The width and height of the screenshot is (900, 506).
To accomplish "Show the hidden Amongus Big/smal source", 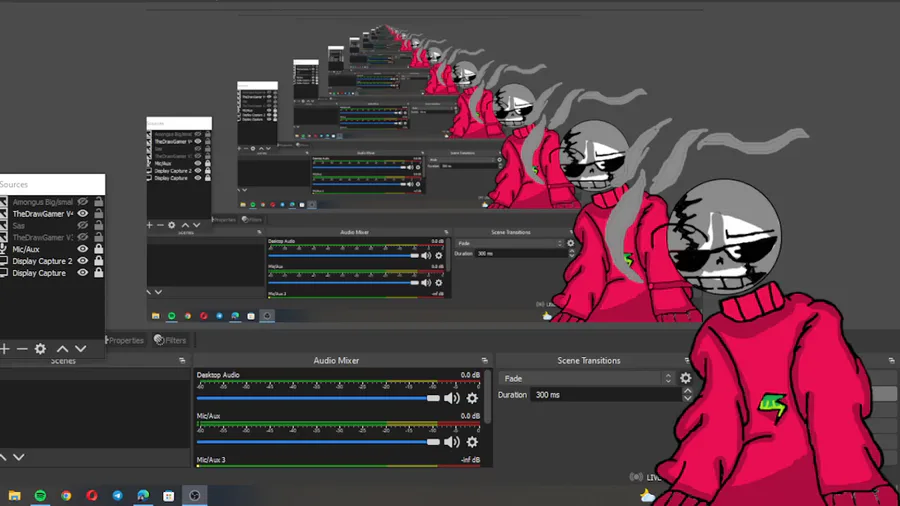I will pyautogui.click(x=83, y=202).
